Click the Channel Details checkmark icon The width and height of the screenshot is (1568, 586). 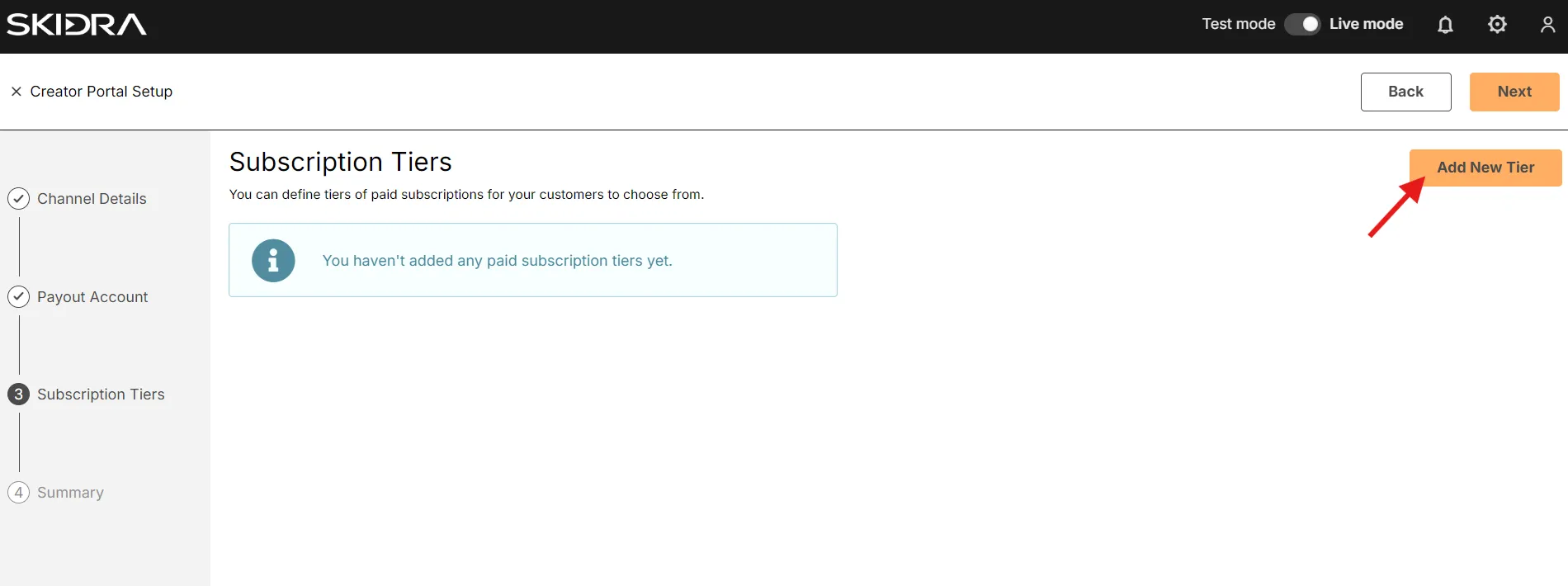[x=18, y=199]
